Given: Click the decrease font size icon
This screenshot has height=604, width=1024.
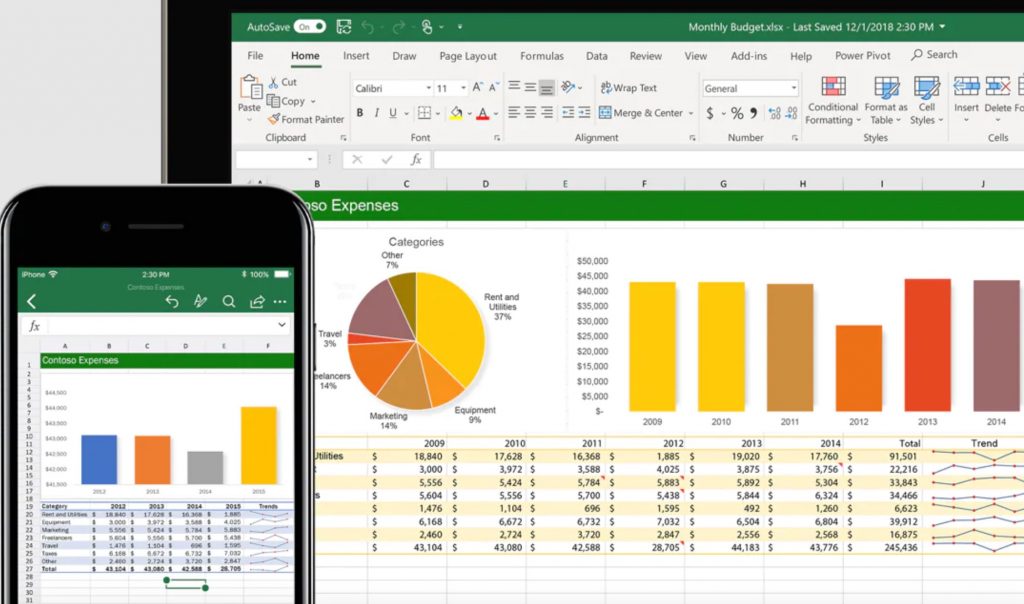Looking at the screenshot, I should pos(494,87).
